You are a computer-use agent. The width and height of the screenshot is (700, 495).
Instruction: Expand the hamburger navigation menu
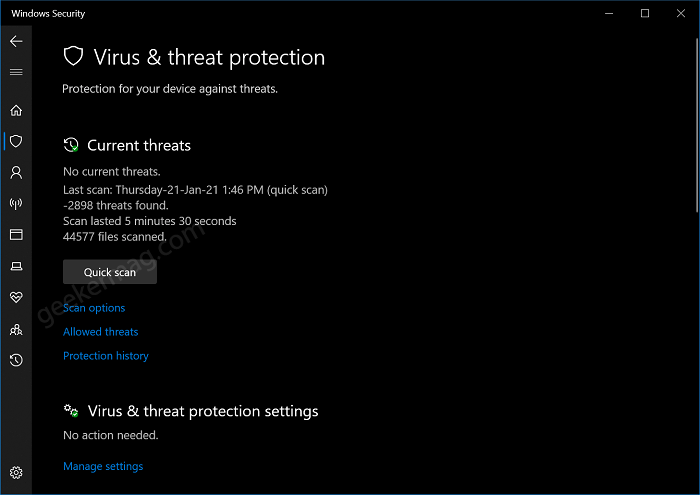tap(16, 72)
